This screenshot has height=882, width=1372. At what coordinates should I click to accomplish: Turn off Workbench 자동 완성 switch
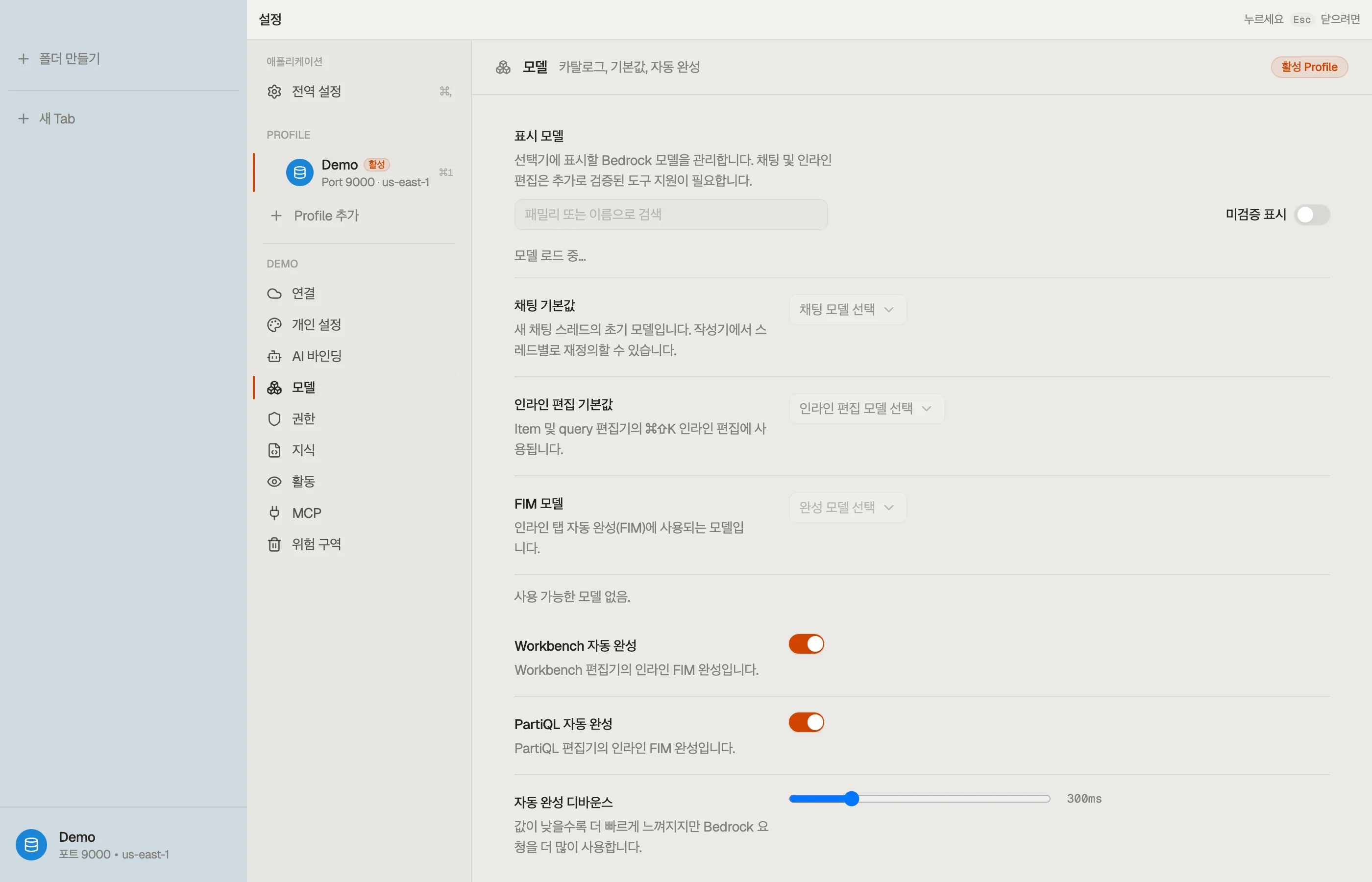coord(806,644)
